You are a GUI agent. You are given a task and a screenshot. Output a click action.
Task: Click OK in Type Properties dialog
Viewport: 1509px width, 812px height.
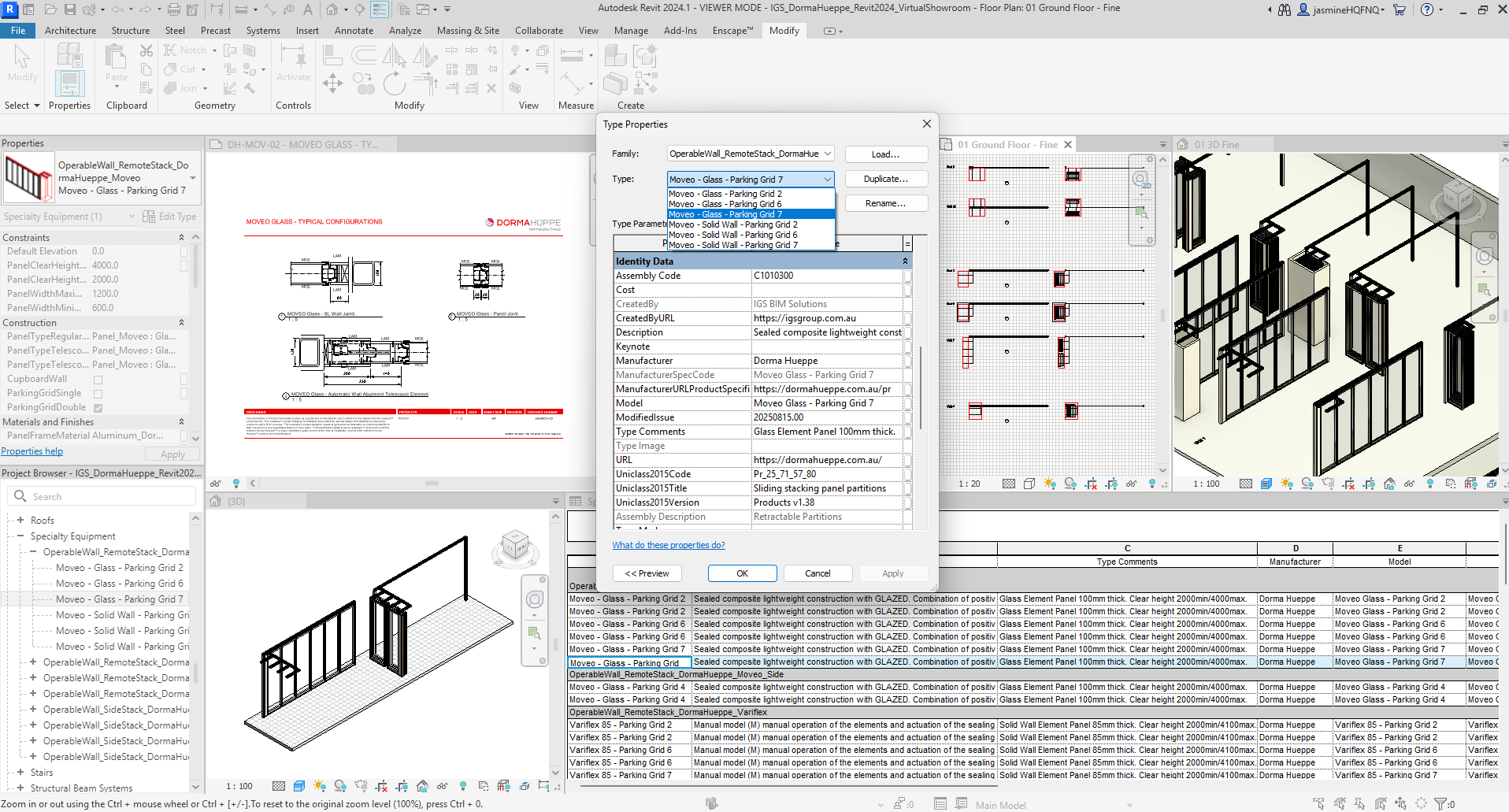tap(742, 573)
